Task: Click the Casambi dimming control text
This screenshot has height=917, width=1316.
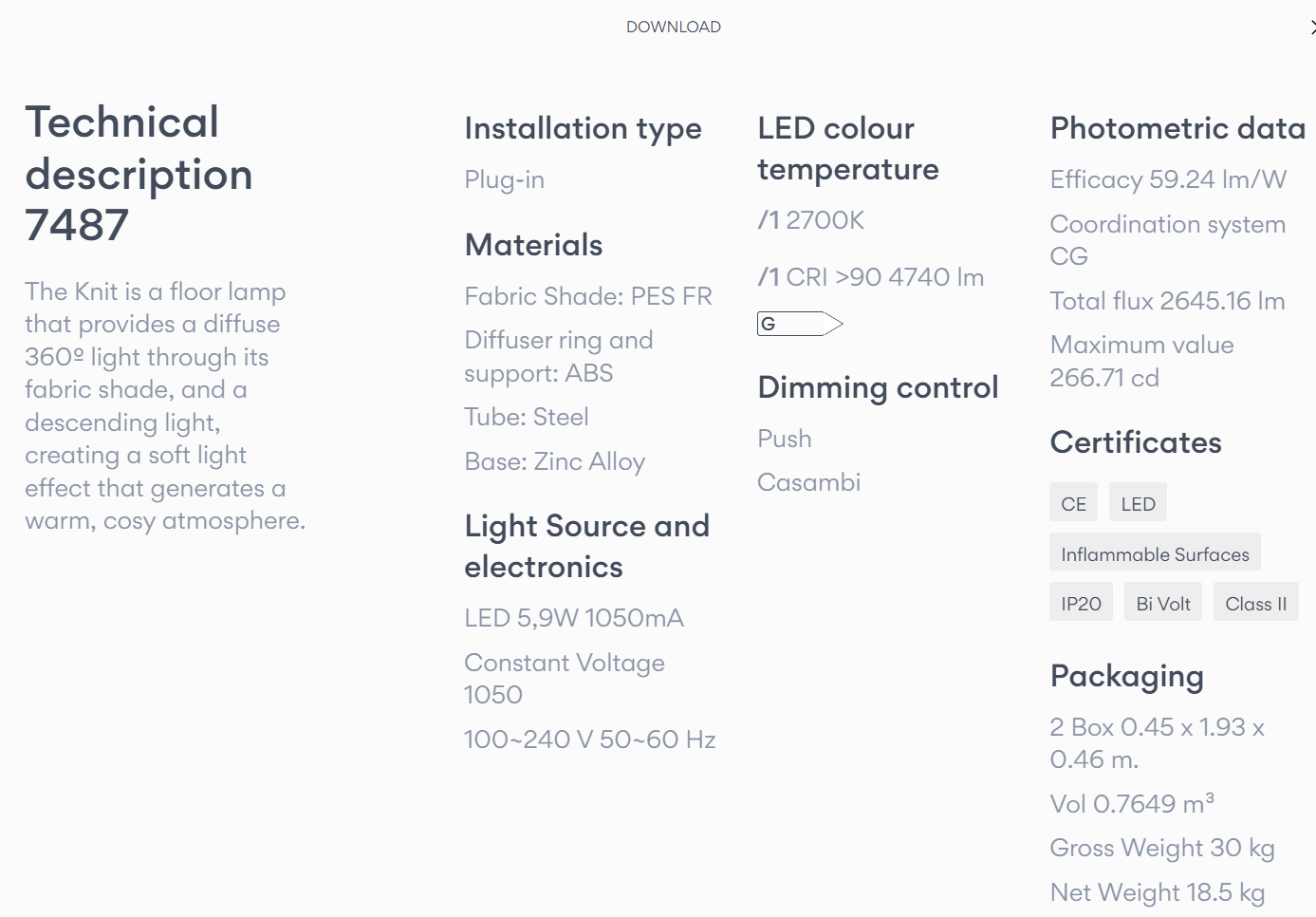Action: click(808, 482)
